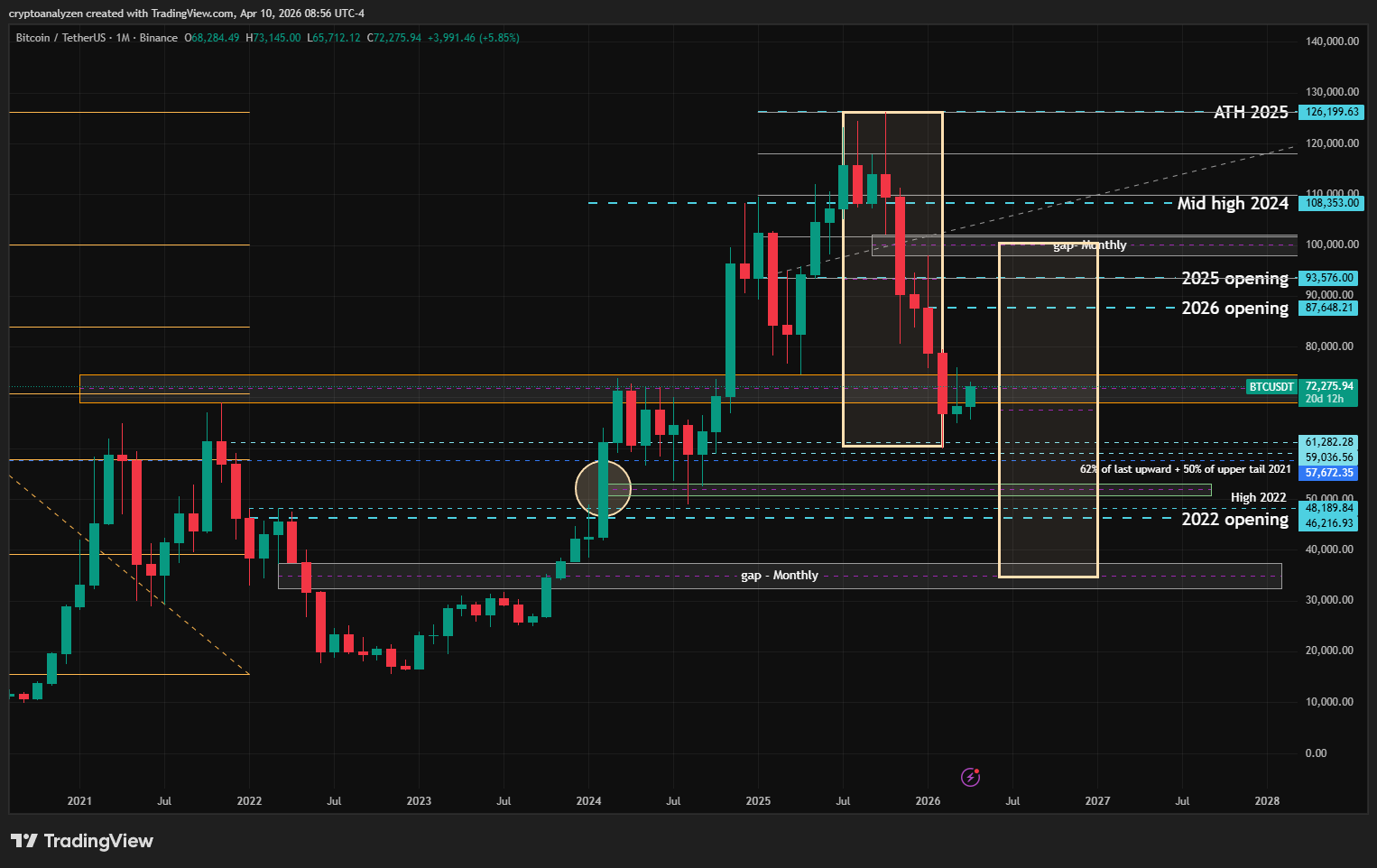This screenshot has height=868, width=1377.
Task: Click the 72,275.94 current price label
Action: pos(1329,386)
